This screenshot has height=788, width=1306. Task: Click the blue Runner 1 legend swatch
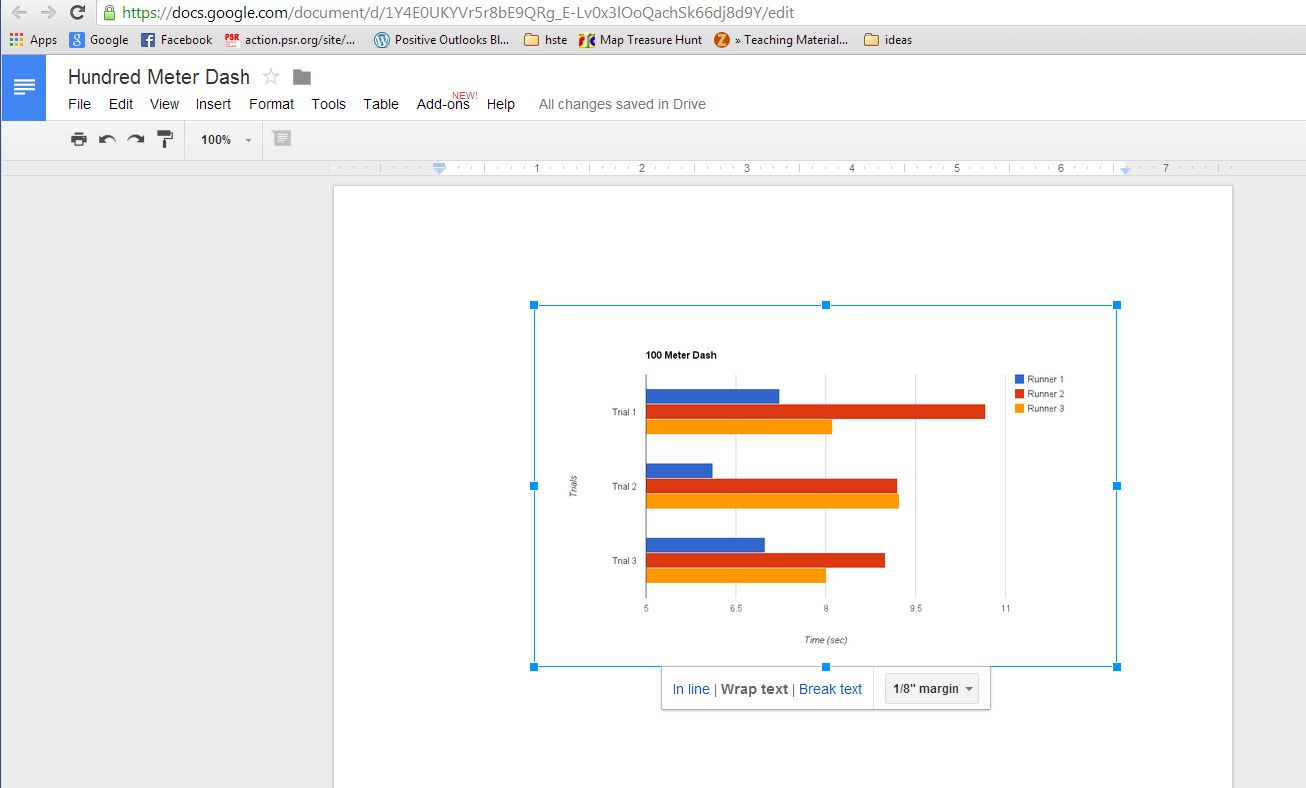[1019, 379]
